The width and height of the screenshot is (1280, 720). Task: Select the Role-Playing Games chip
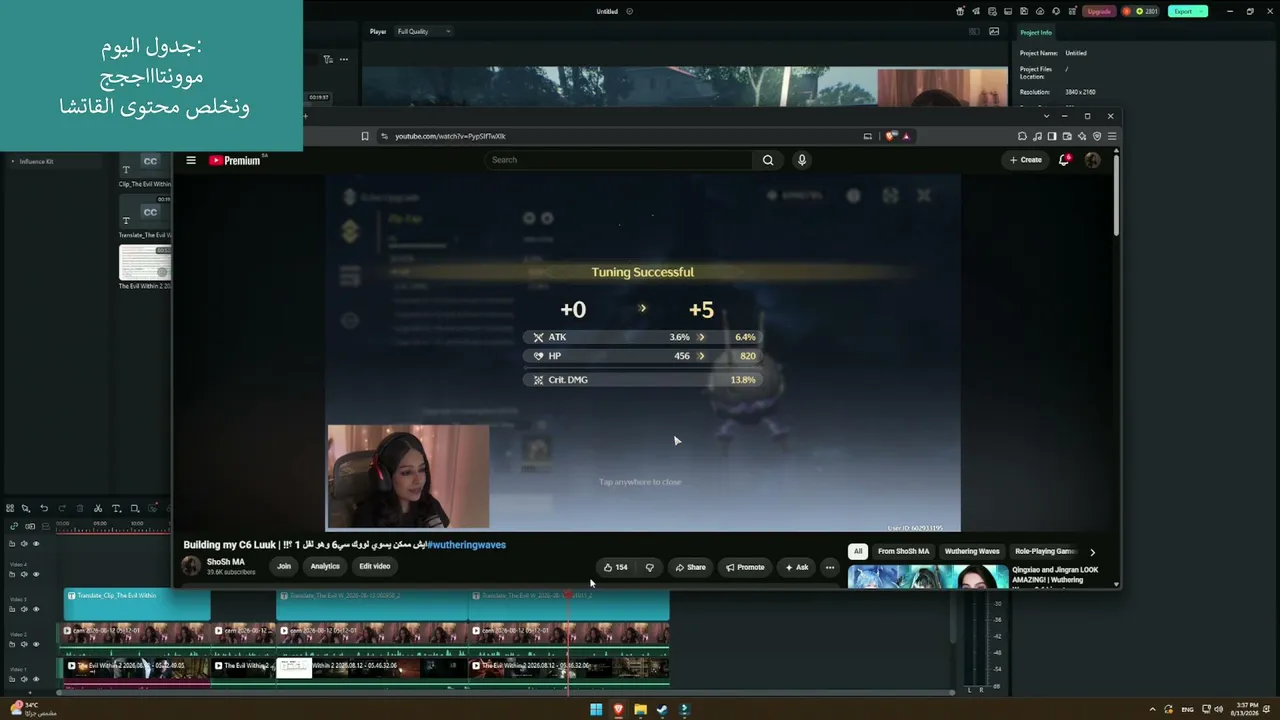tap(1044, 551)
